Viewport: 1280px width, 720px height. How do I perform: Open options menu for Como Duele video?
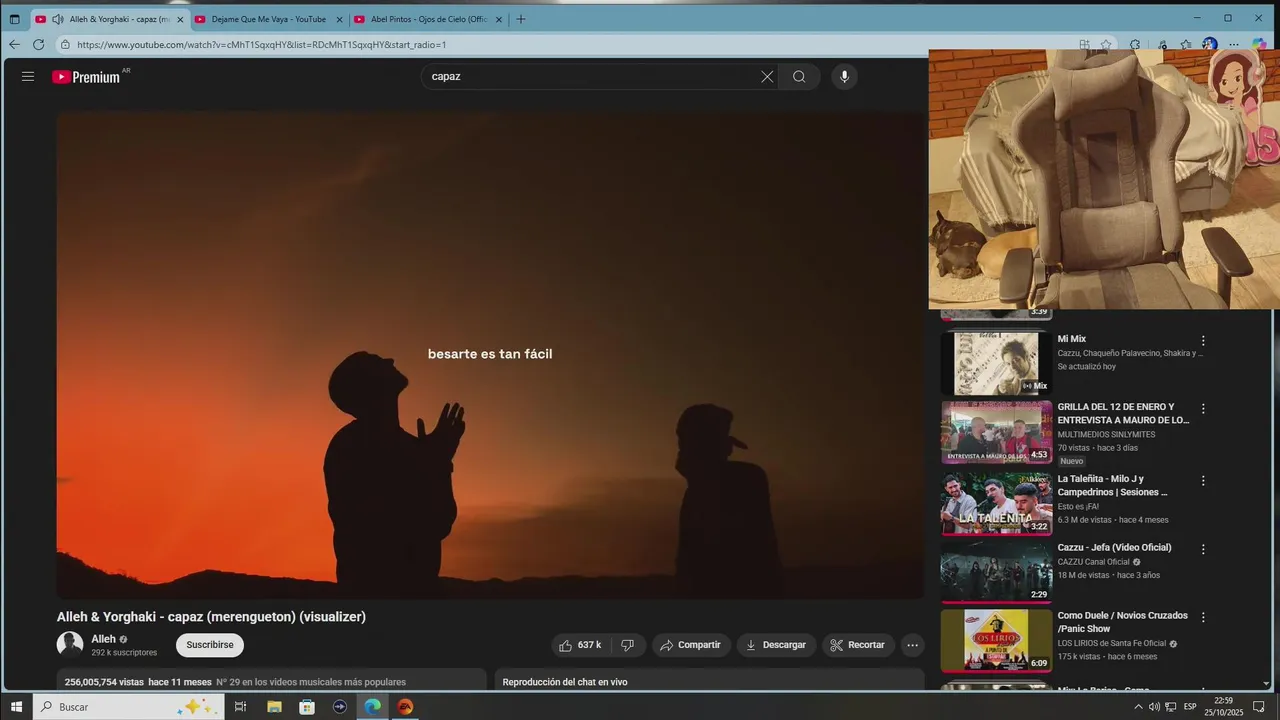pos(1203,617)
